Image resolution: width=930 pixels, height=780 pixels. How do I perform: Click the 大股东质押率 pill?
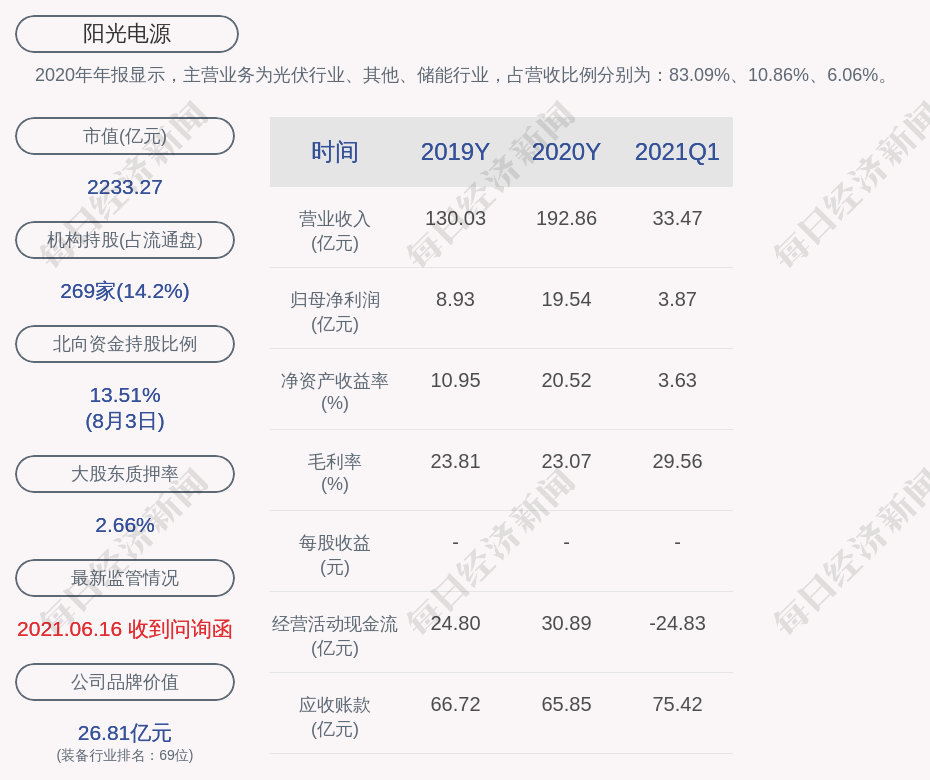(125, 474)
